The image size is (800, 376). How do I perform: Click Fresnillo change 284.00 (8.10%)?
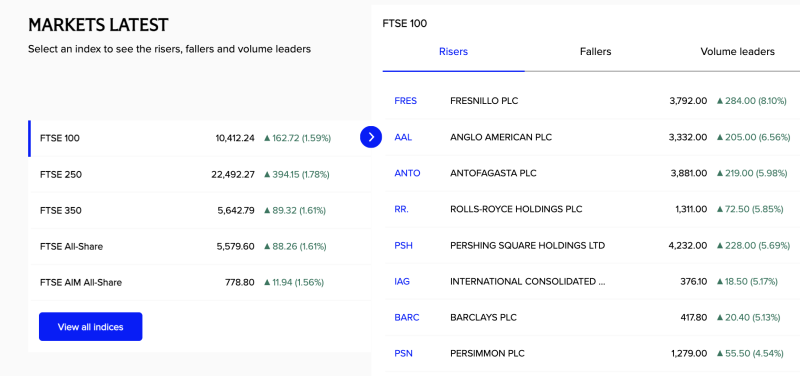tap(752, 101)
